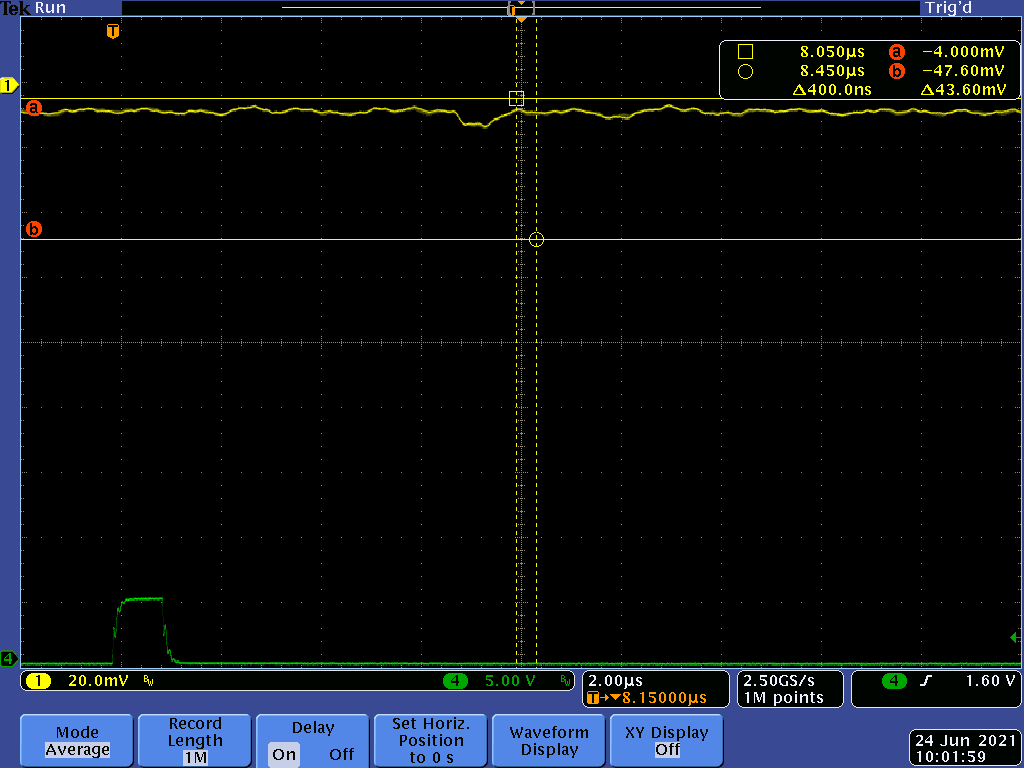Click the 2.00µs timebase readout

pos(616,681)
